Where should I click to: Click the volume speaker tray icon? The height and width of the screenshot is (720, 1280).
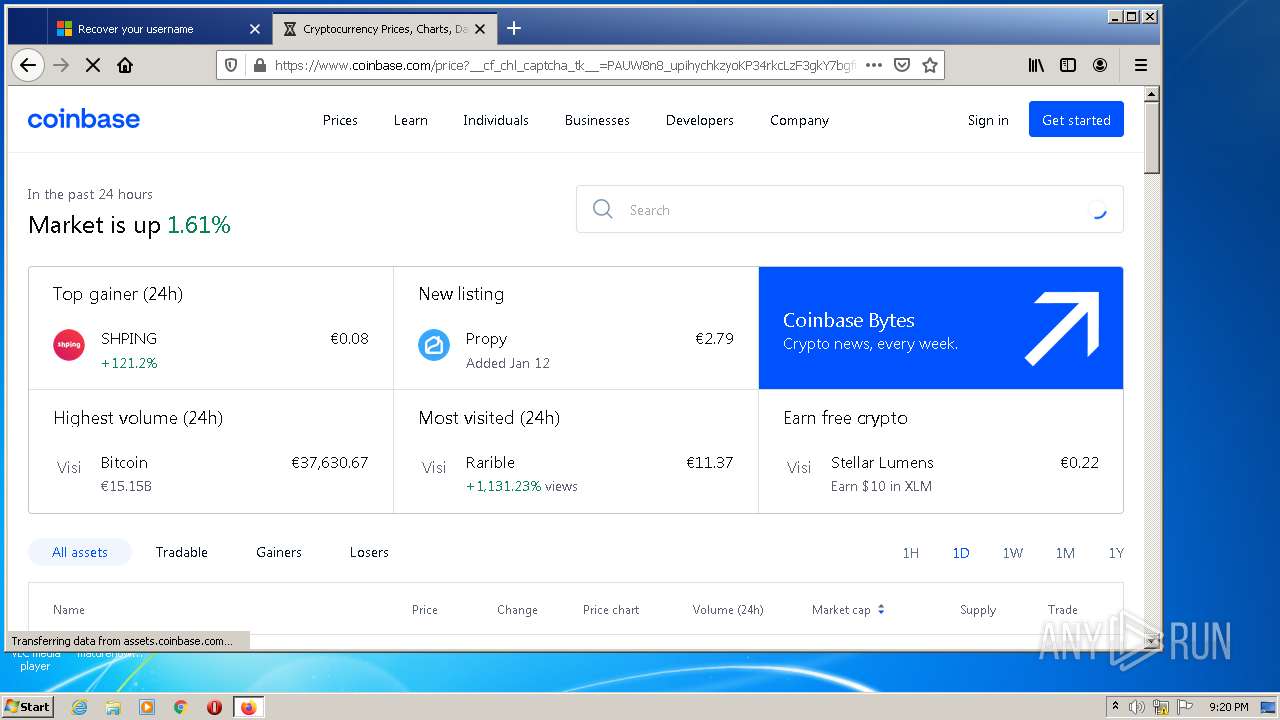point(1137,707)
